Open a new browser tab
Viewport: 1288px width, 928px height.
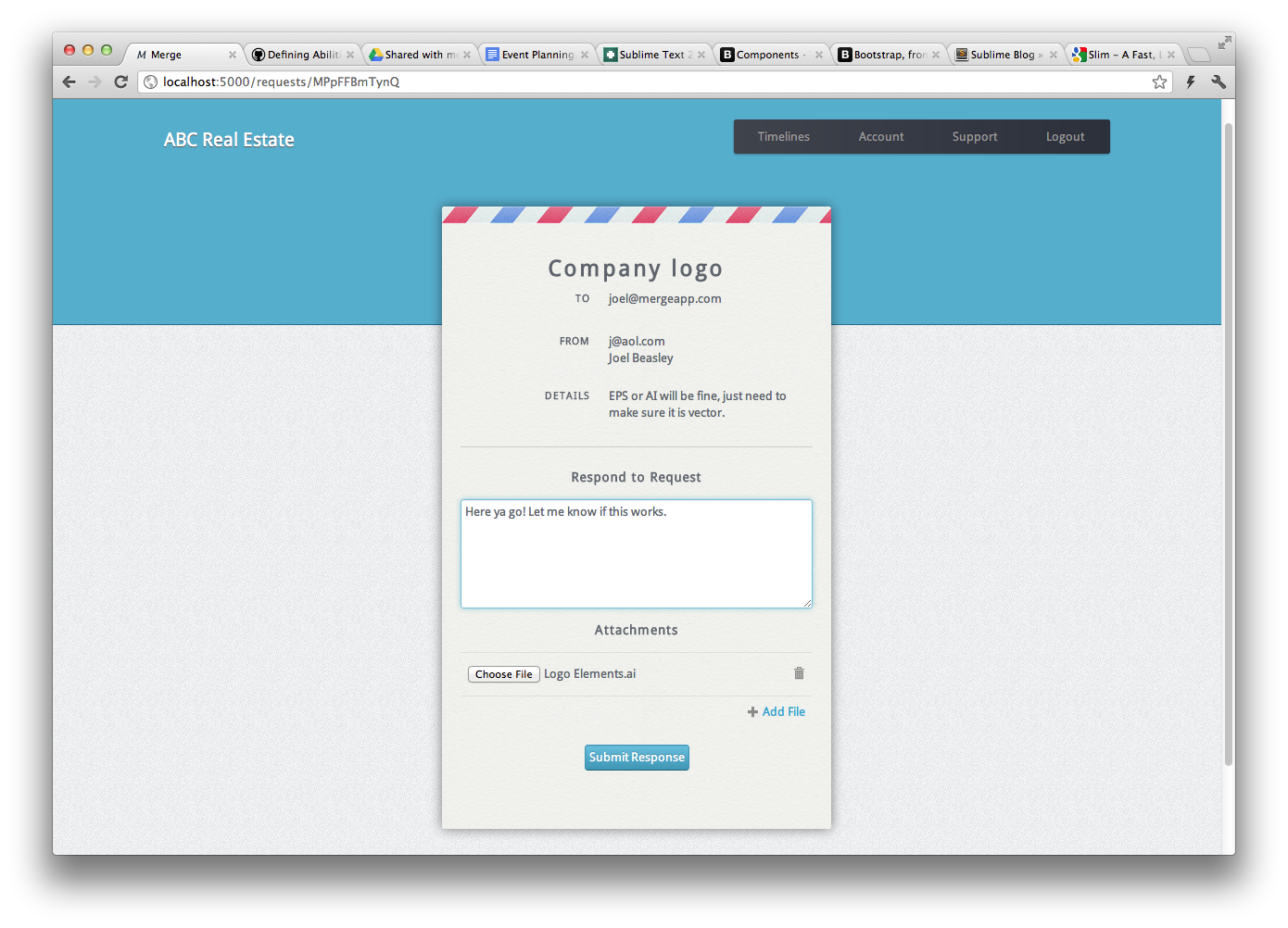[x=1199, y=55]
